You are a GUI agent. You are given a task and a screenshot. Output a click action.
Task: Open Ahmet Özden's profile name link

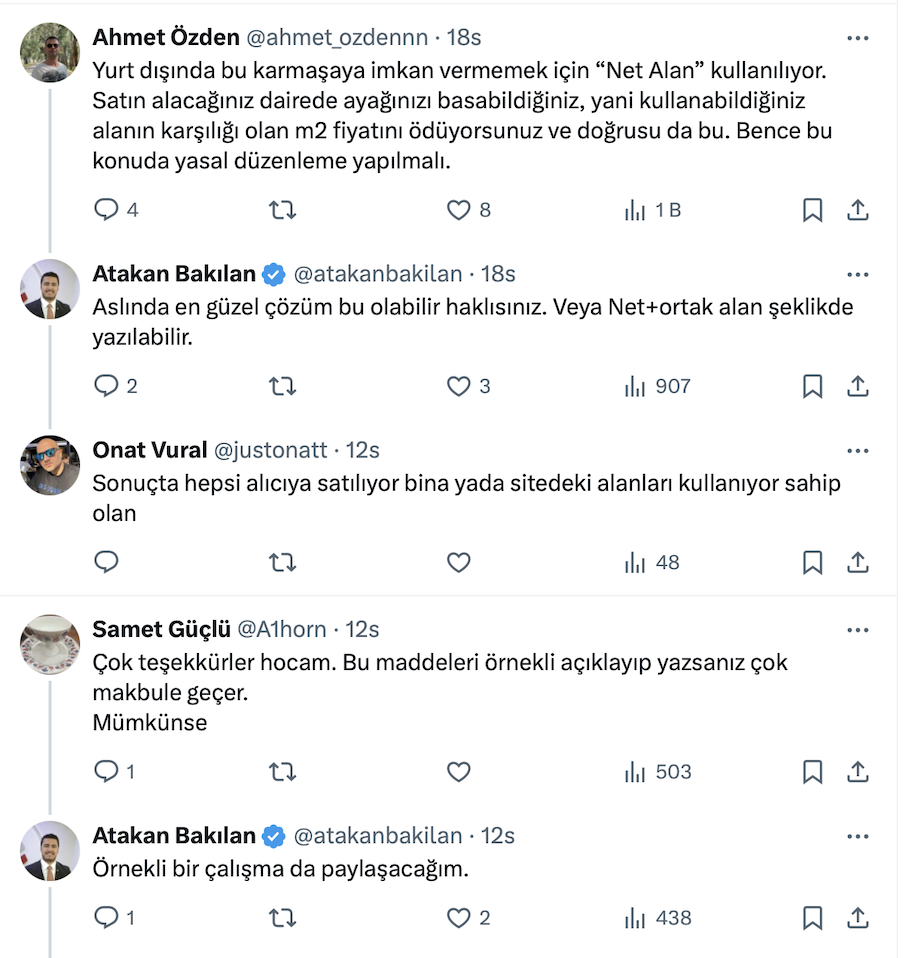[x=166, y=38]
